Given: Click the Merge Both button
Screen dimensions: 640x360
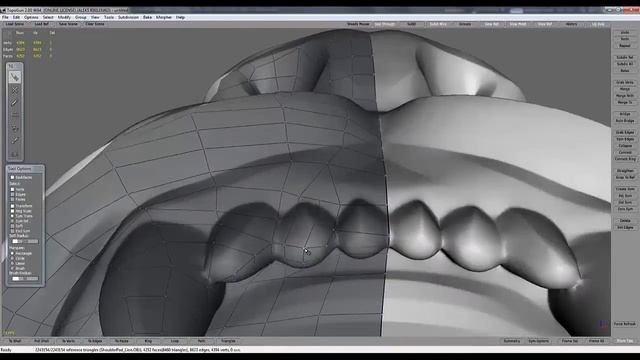Looking at the screenshot, I should 625,96.
